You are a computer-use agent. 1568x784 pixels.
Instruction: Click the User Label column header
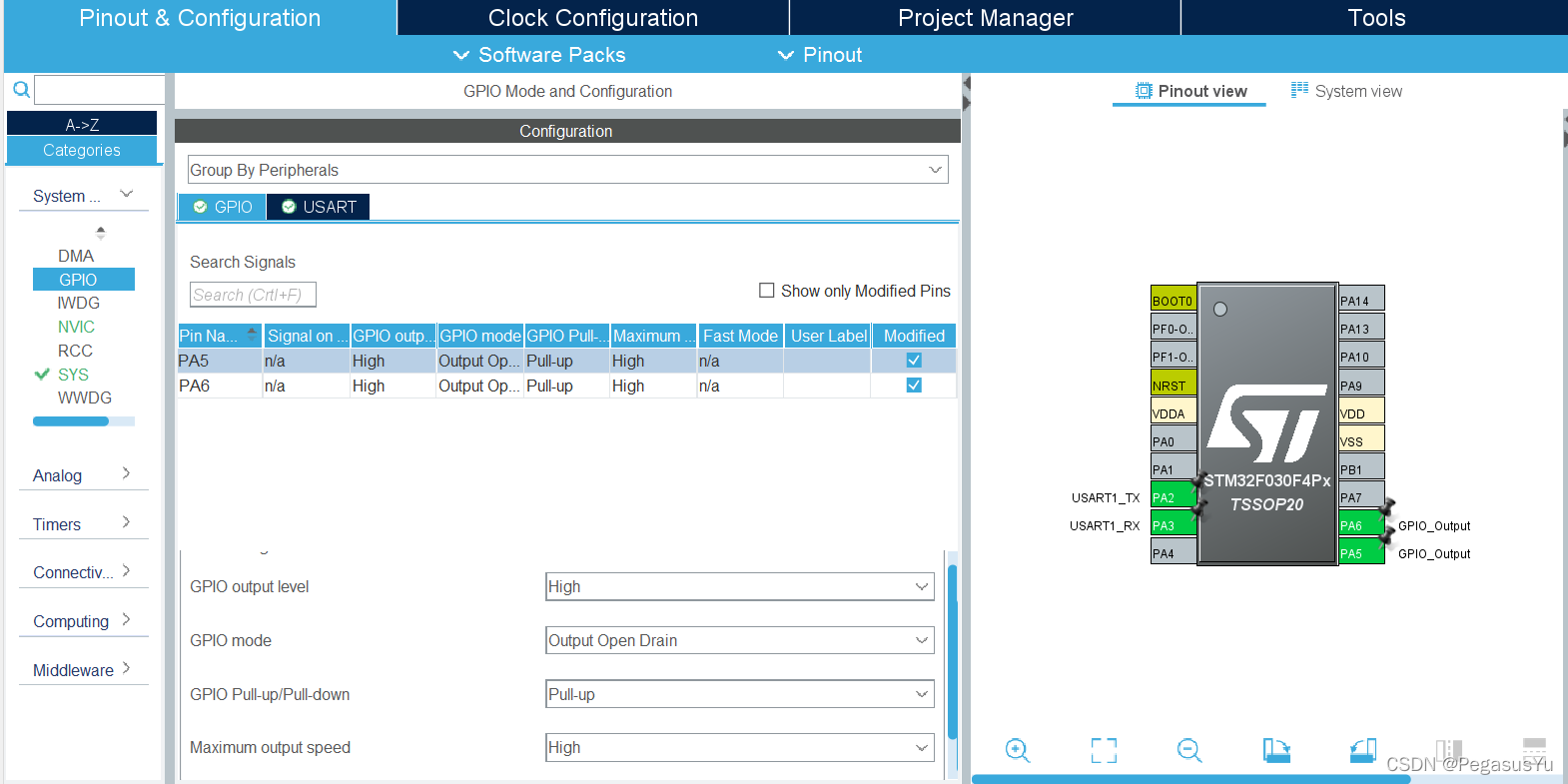[x=828, y=336]
